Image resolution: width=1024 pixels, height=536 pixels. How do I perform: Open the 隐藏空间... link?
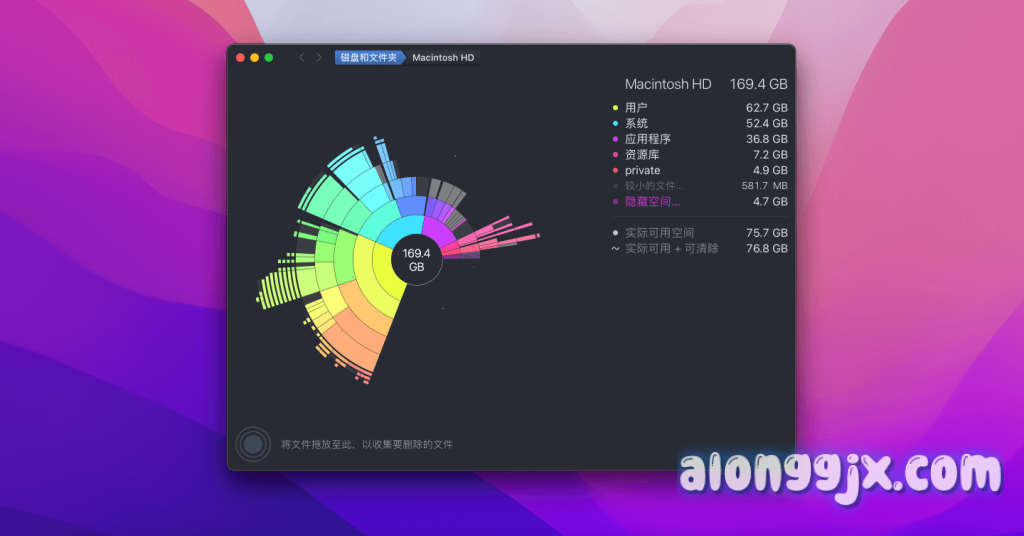[652, 202]
